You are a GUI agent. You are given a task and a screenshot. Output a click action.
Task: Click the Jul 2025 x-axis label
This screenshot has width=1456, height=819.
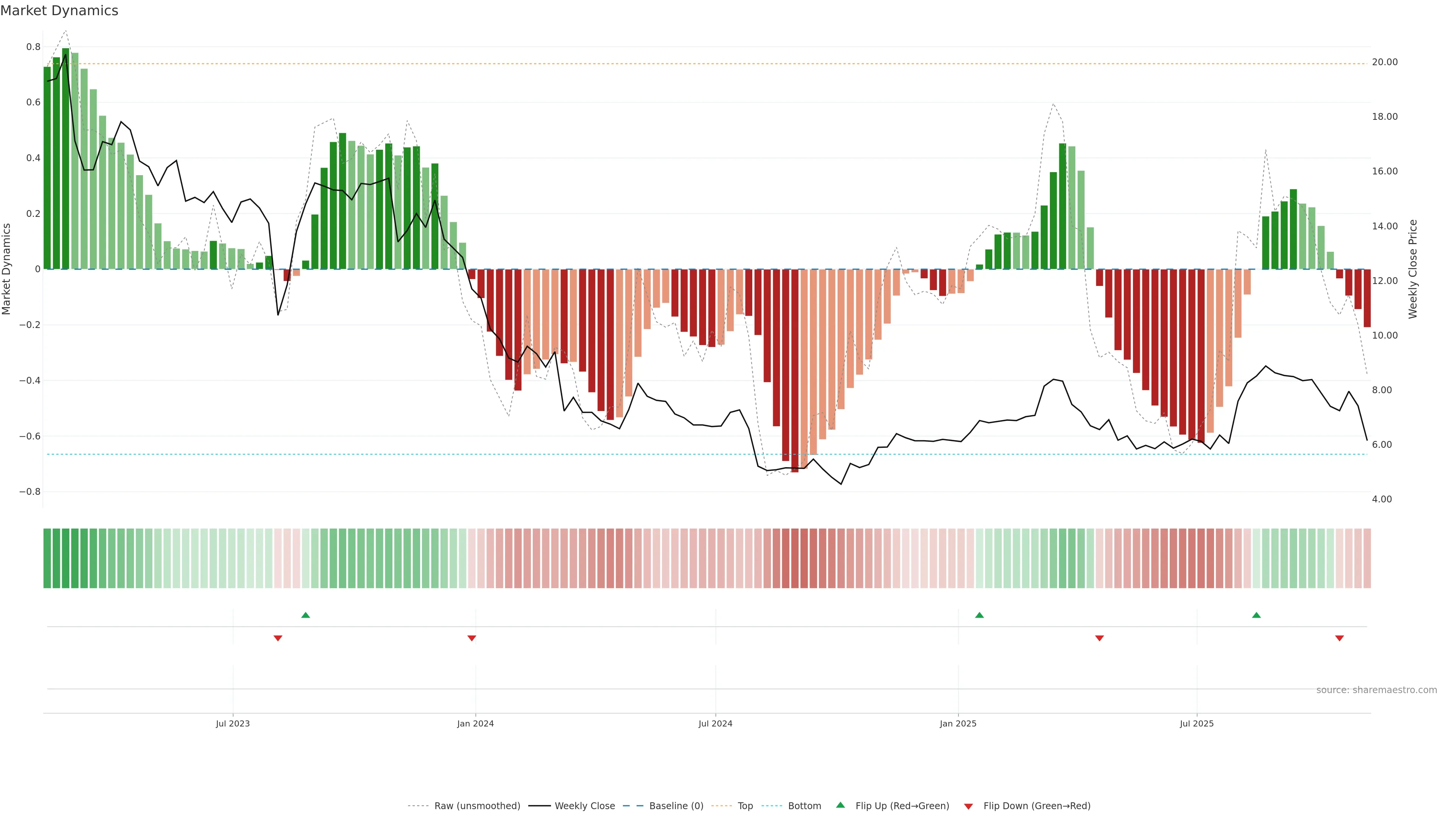(1197, 723)
